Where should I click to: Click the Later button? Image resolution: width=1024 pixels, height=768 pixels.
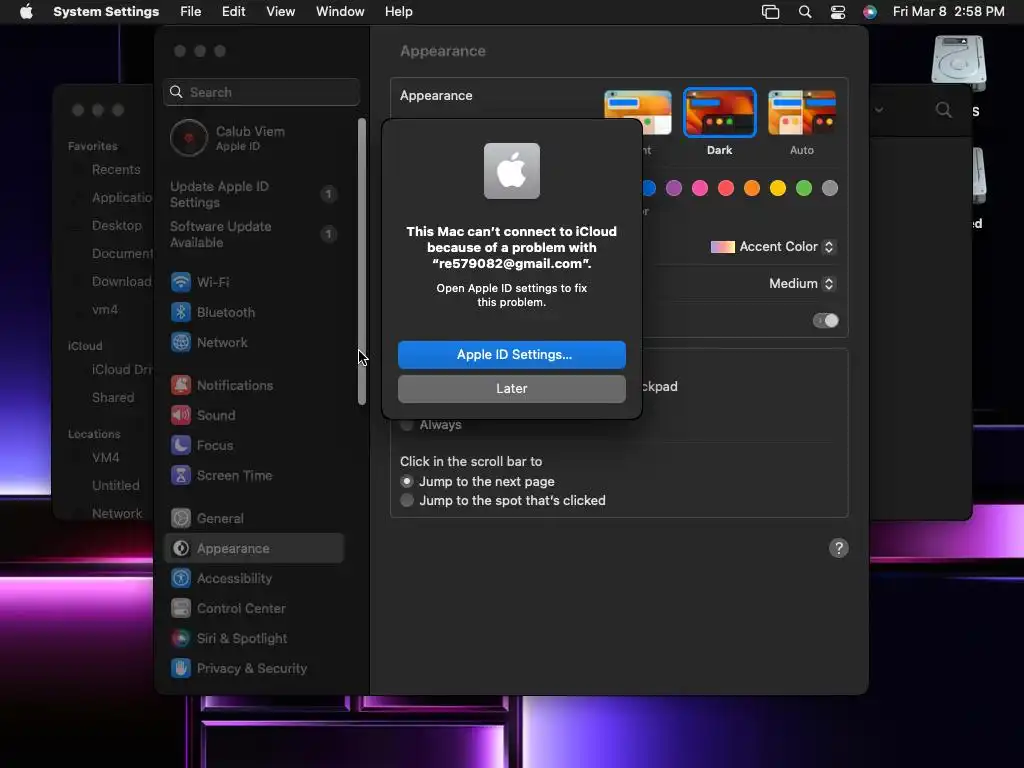pos(512,389)
